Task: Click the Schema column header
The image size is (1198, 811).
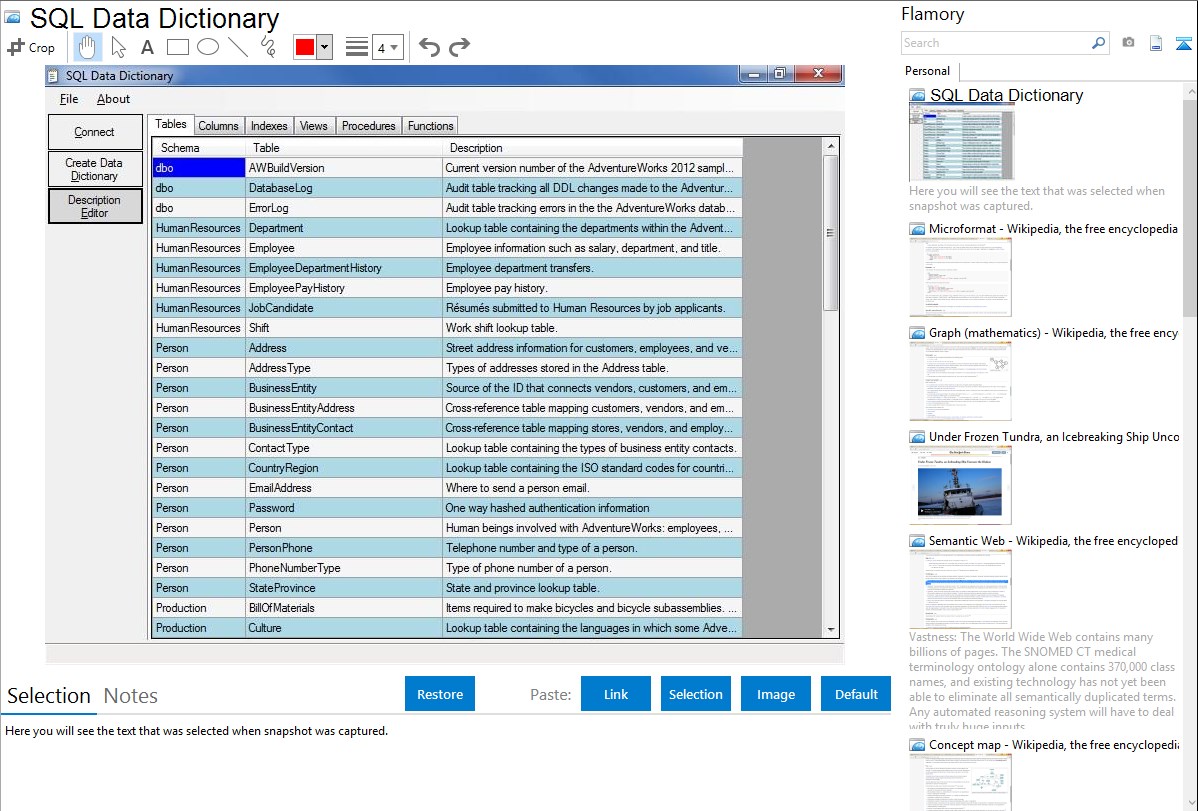Action: coord(199,148)
